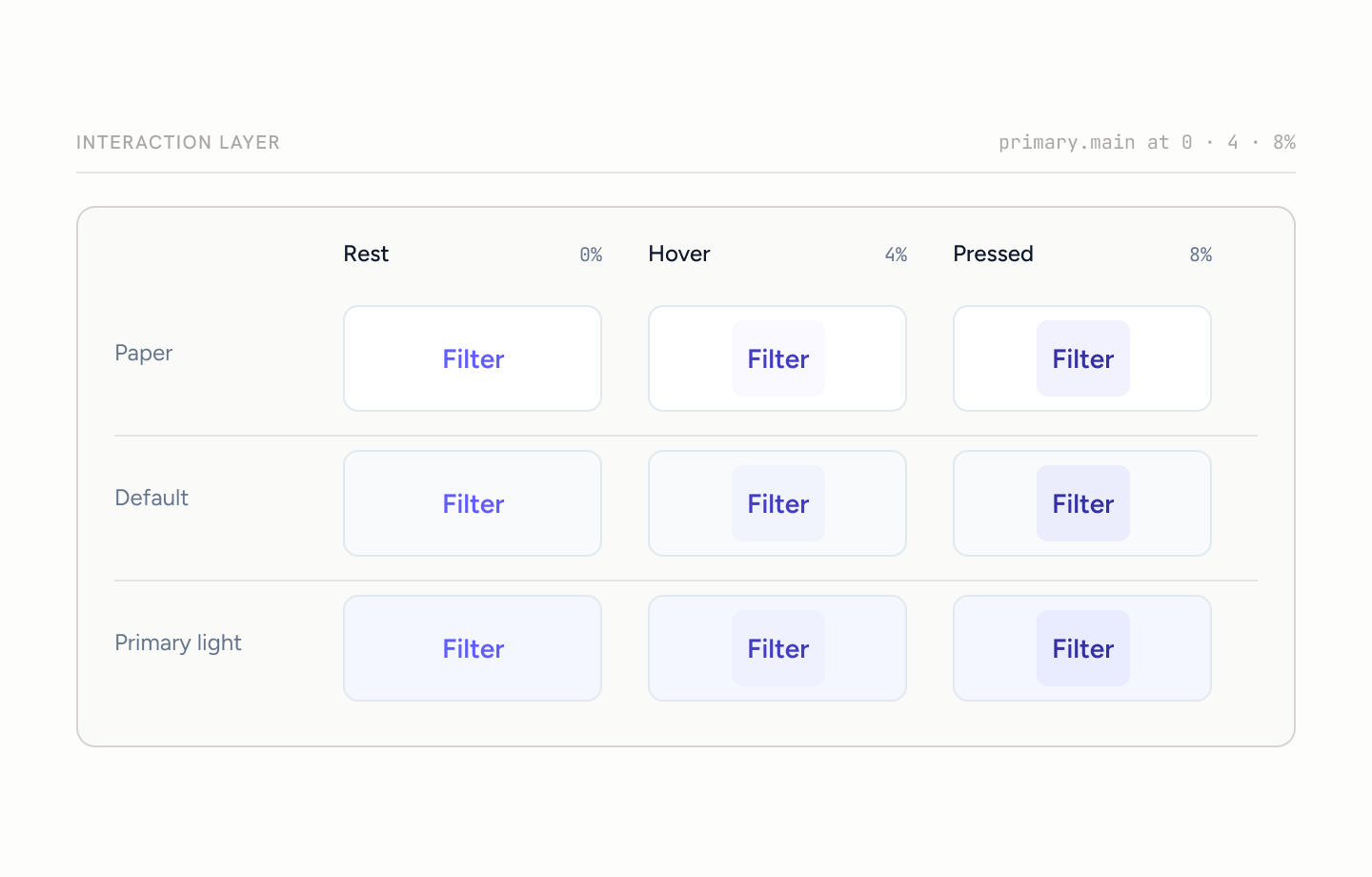This screenshot has height=877, width=1372.
Task: Select the Filter button in Default Hover cell
Action: 777,503
